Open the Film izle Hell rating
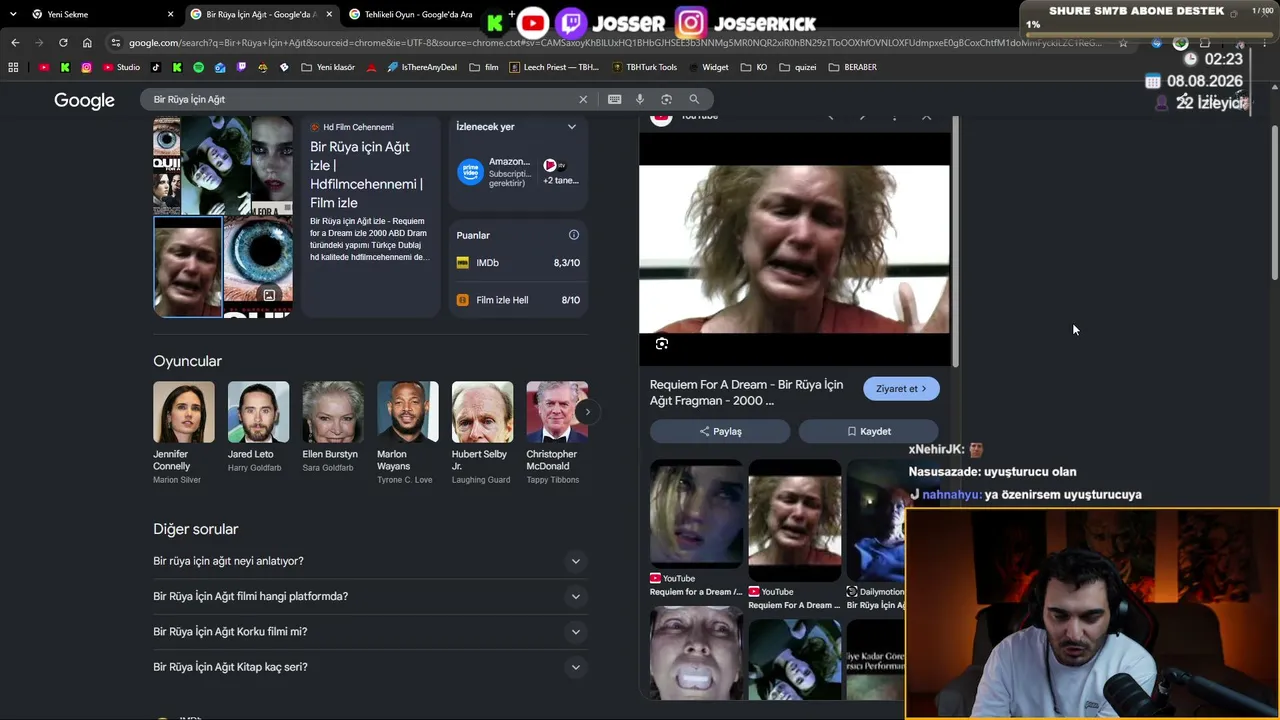The image size is (1280, 720). [518, 300]
